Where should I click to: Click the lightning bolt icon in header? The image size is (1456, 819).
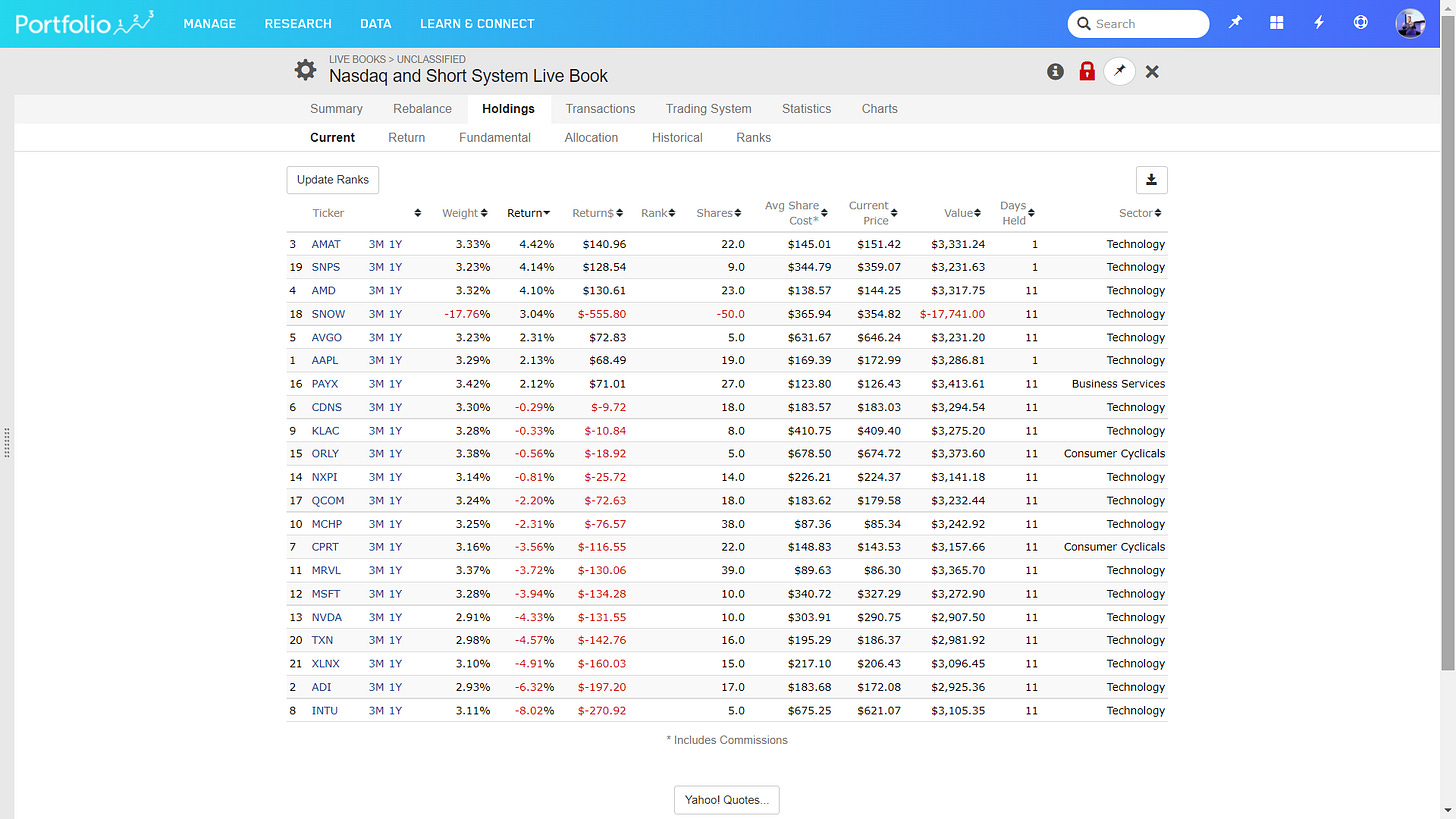(x=1319, y=23)
